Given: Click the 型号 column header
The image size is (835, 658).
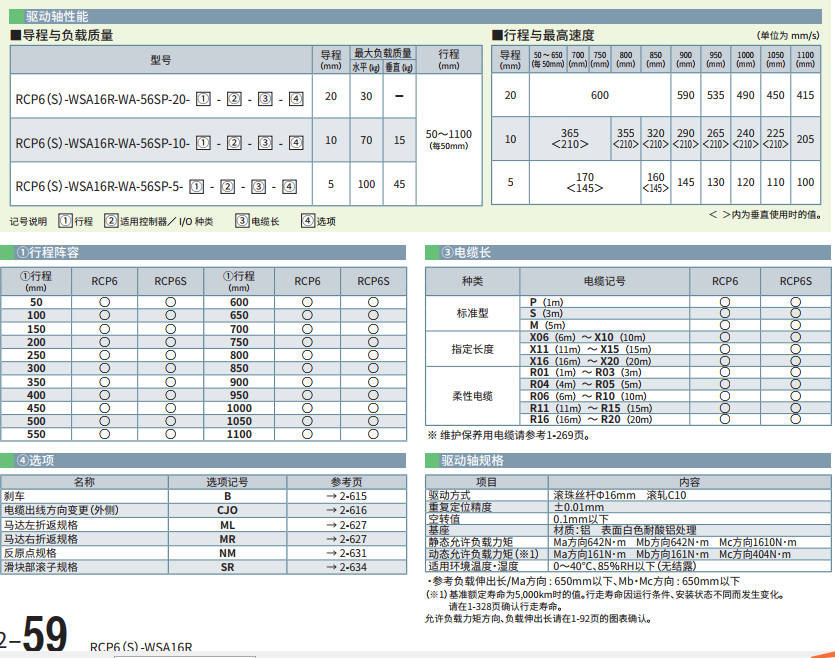Looking at the screenshot, I should (x=161, y=60).
